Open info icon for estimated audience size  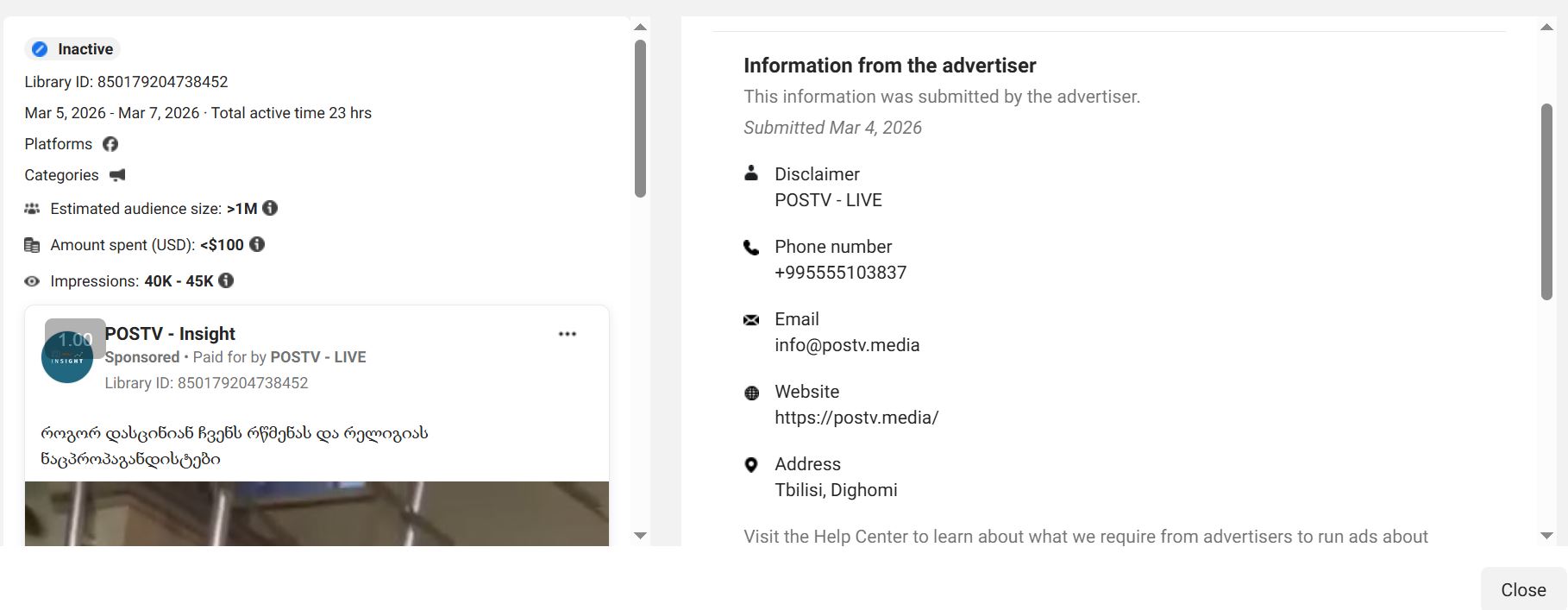tap(270, 208)
